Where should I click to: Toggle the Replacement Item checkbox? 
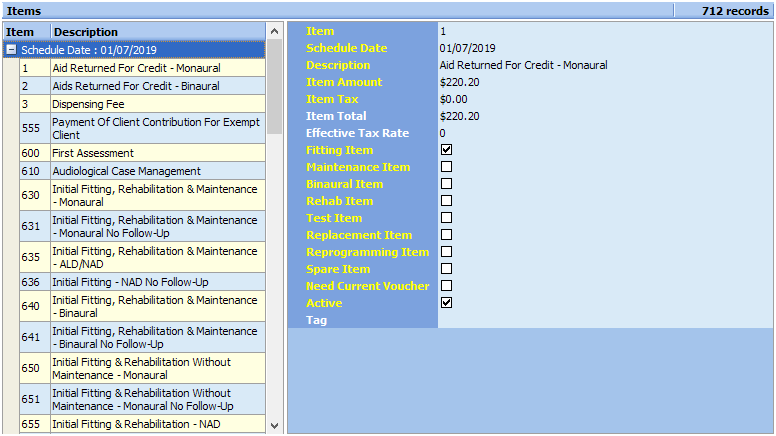tap(446, 235)
